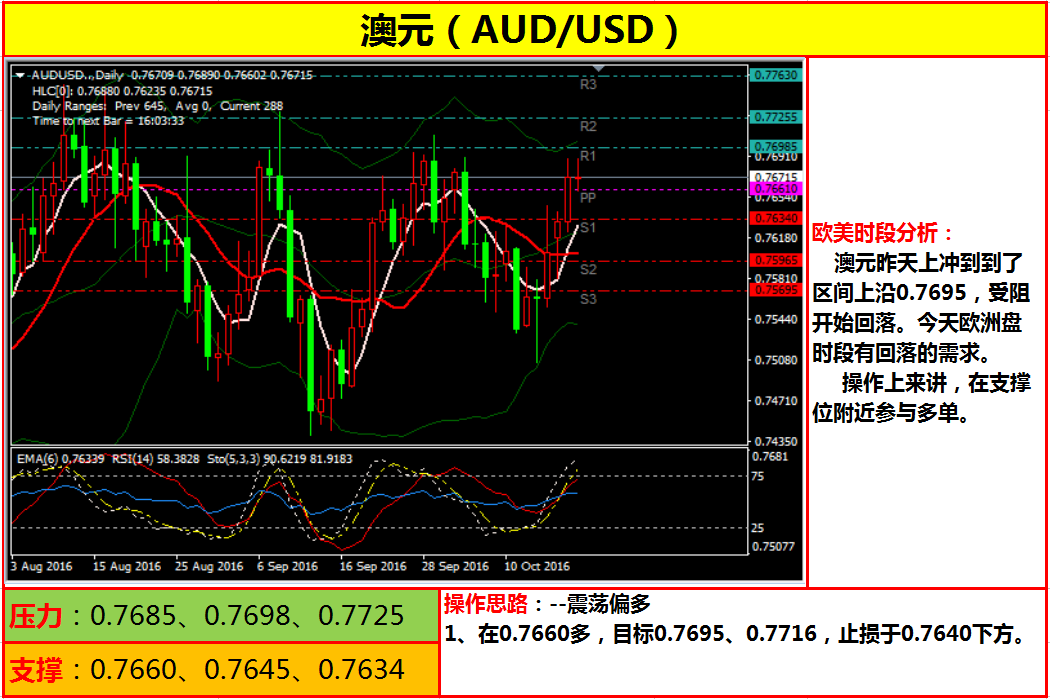Click the teal 0.76985 price tag
The width and height of the screenshot is (1050, 699).
(775, 147)
